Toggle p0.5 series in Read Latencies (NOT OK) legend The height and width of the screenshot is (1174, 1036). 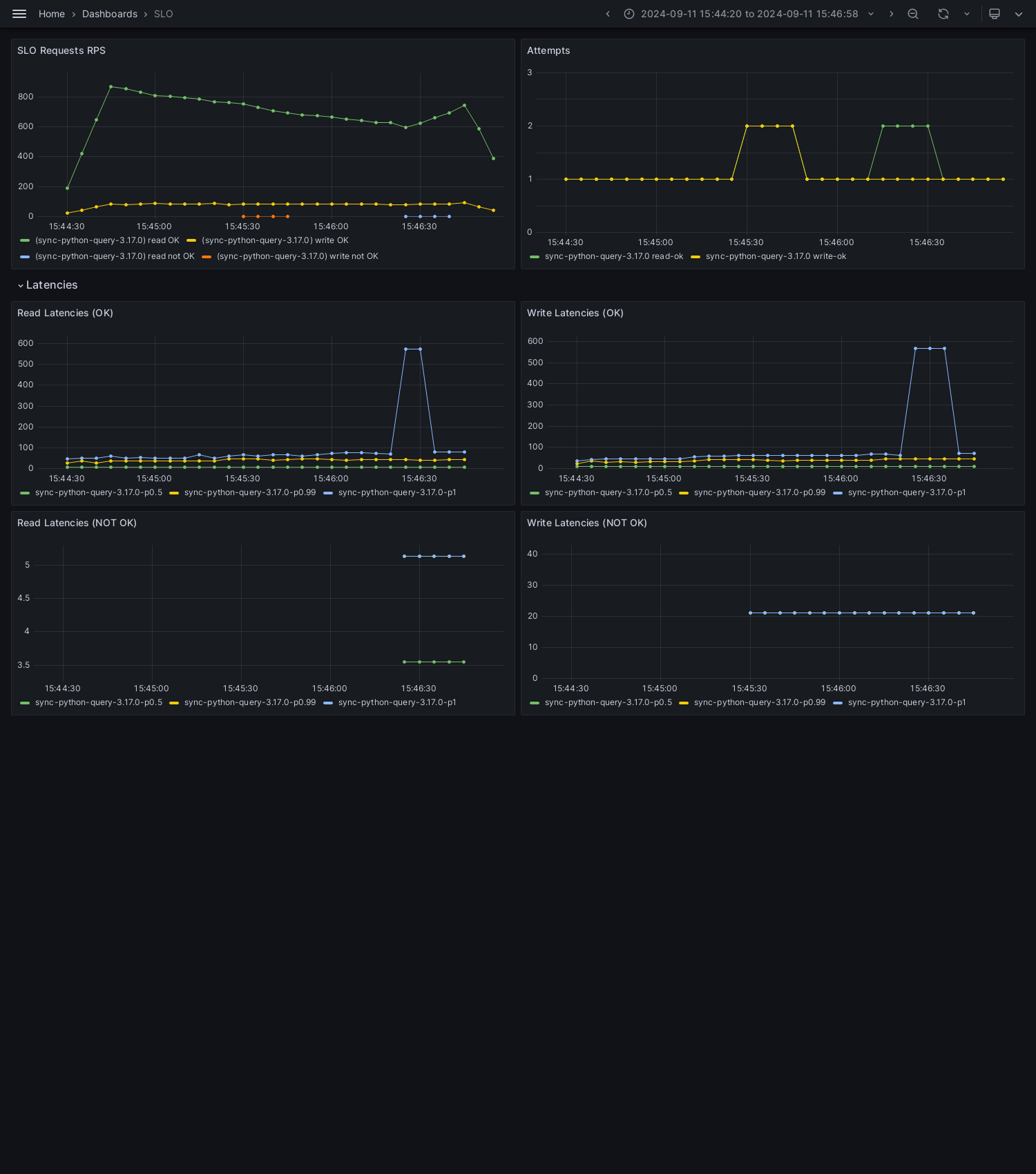tap(99, 702)
